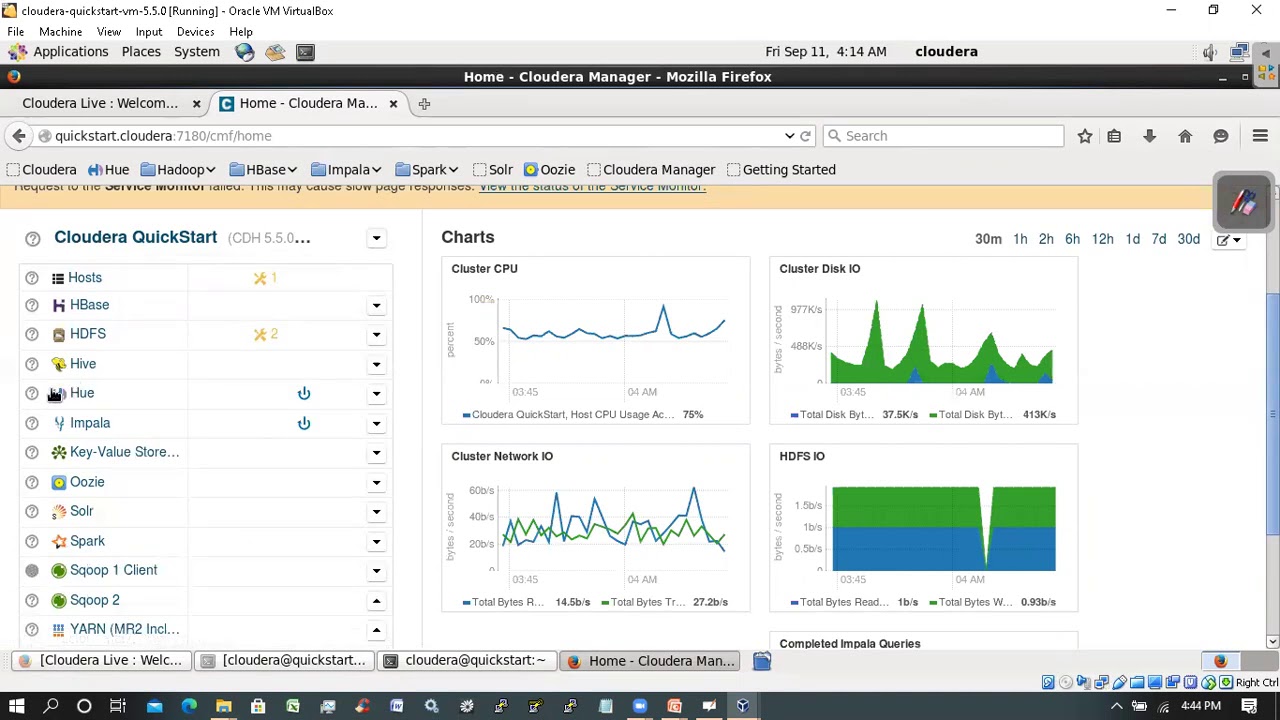Reload the page with the refresh icon
This screenshot has height=720, width=1280.
pos(806,136)
